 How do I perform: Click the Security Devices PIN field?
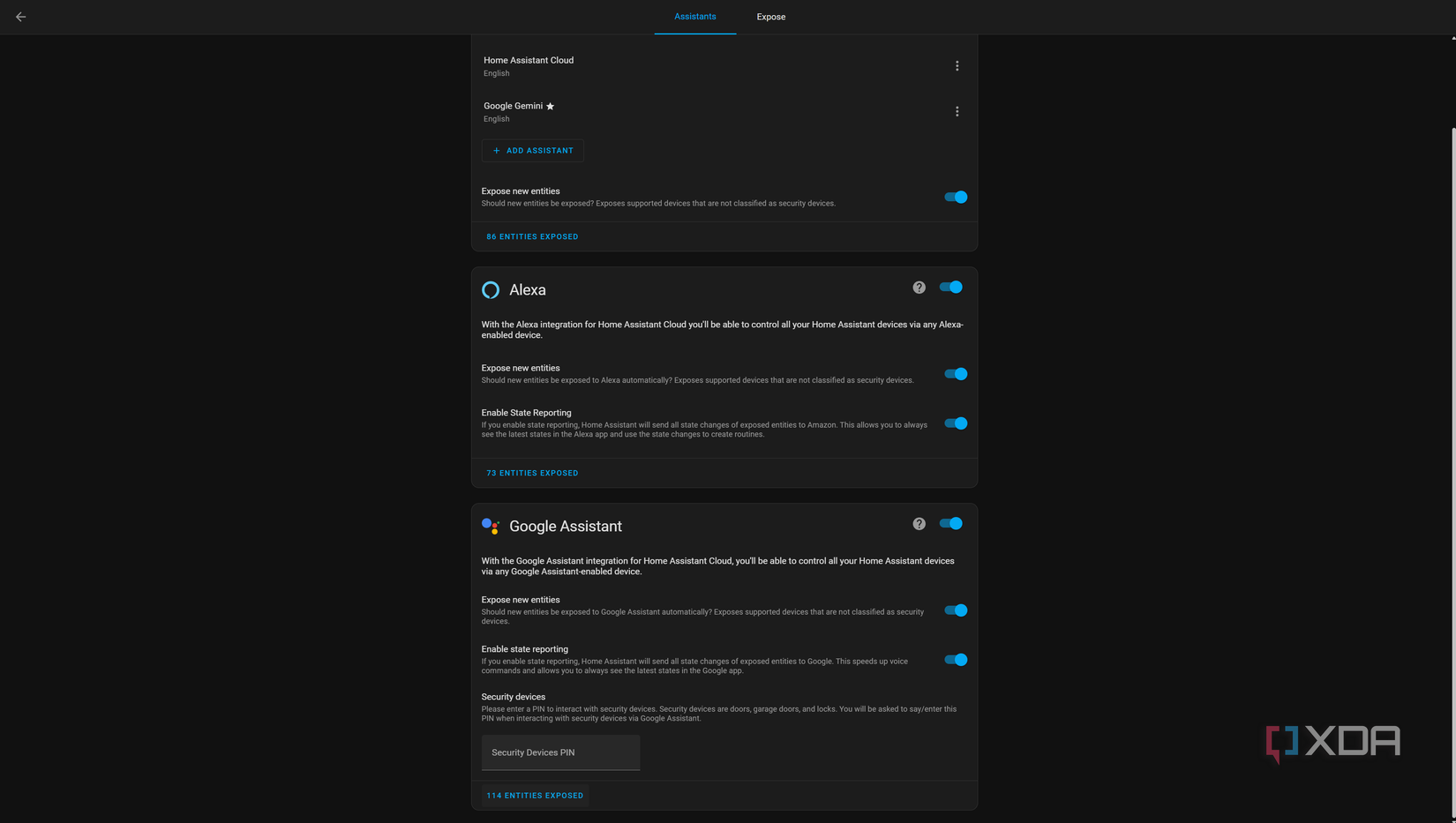(x=559, y=752)
